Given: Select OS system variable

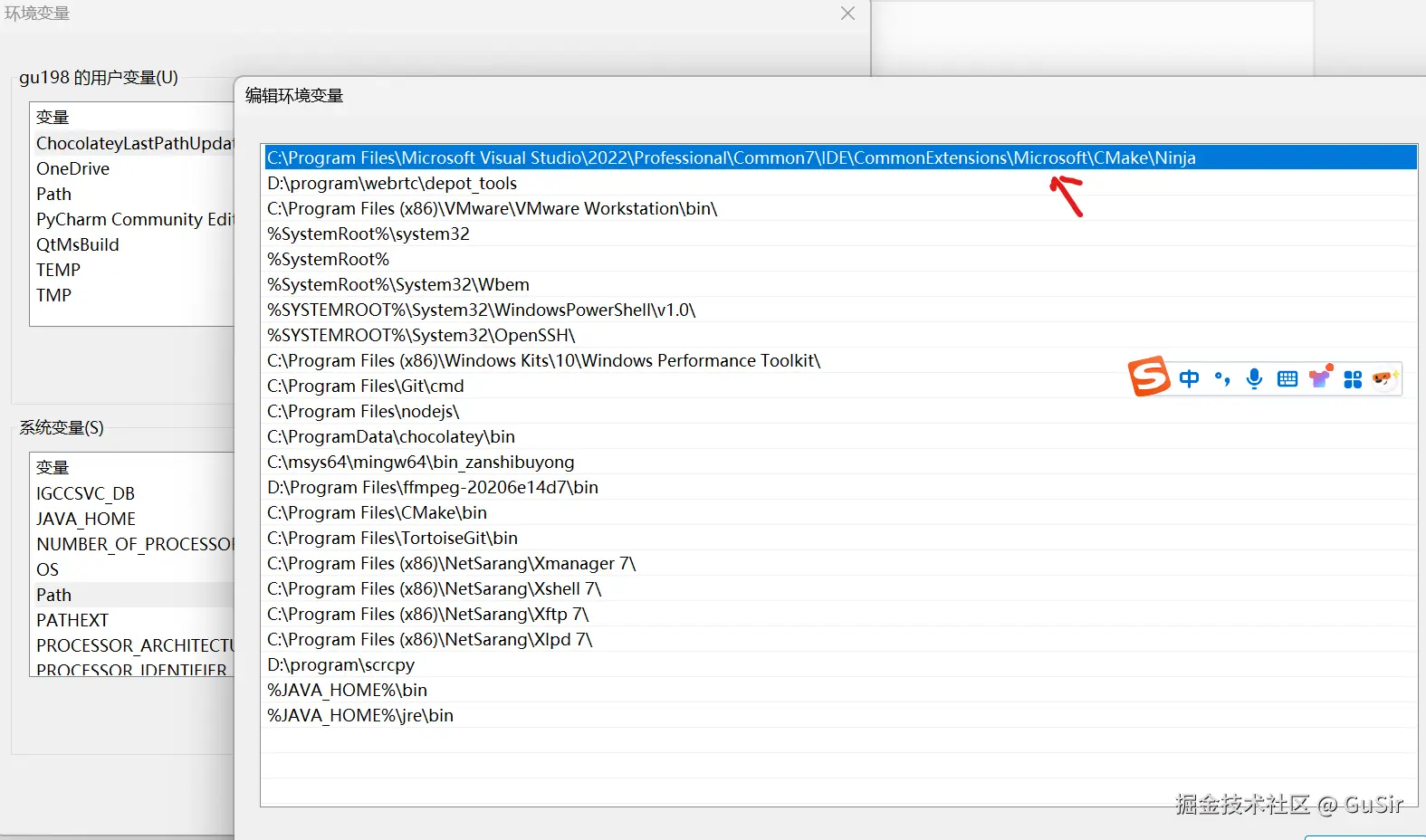Looking at the screenshot, I should (x=133, y=569).
